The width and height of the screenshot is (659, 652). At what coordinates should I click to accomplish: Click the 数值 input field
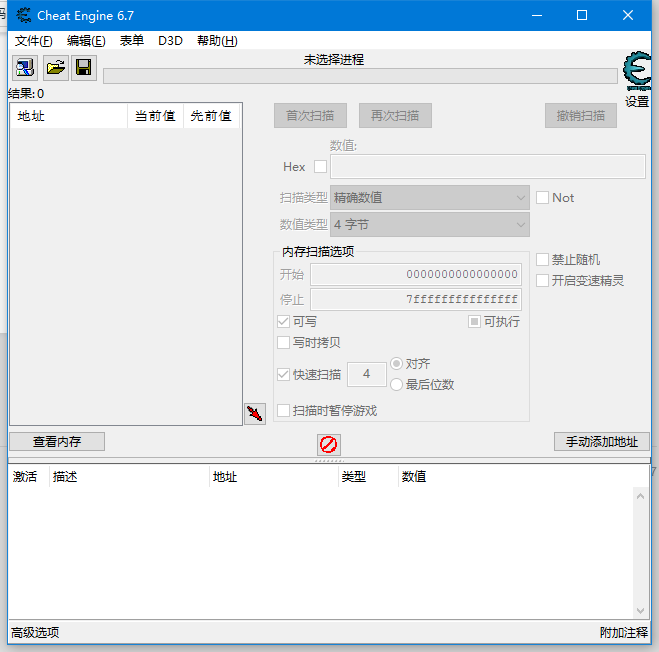tap(488, 166)
